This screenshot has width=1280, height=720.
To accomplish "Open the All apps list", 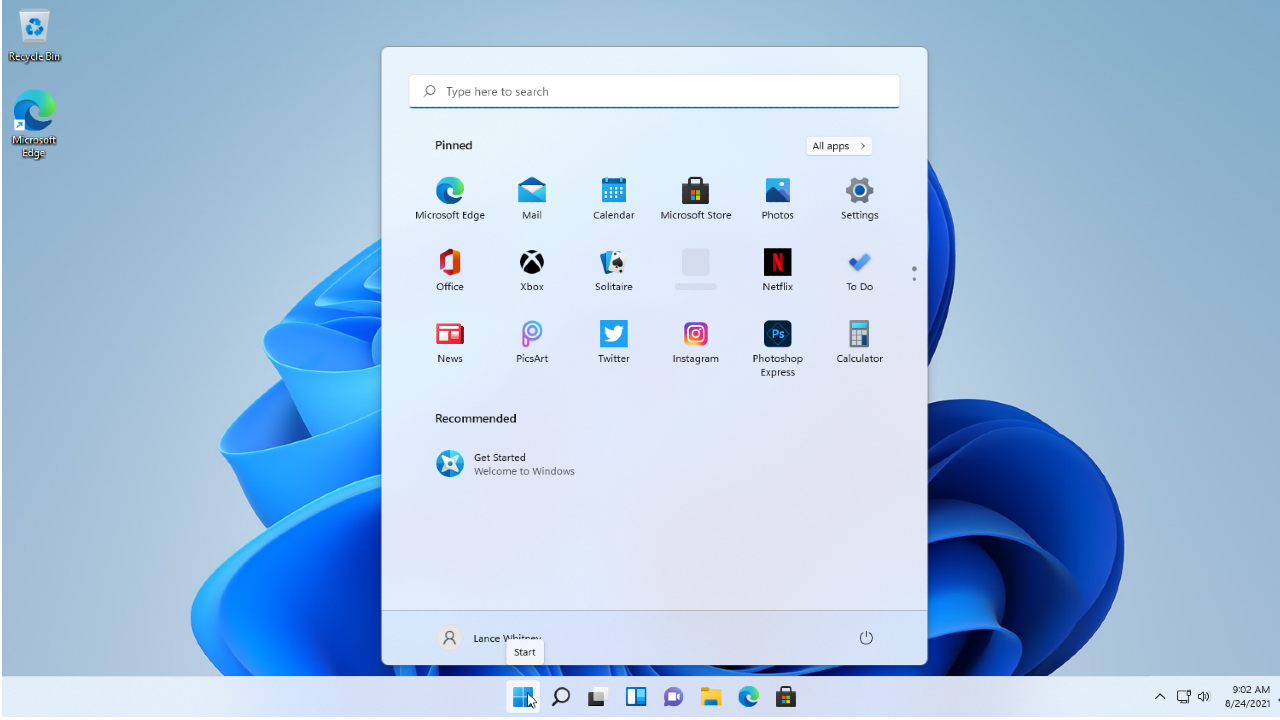I will tap(838, 146).
